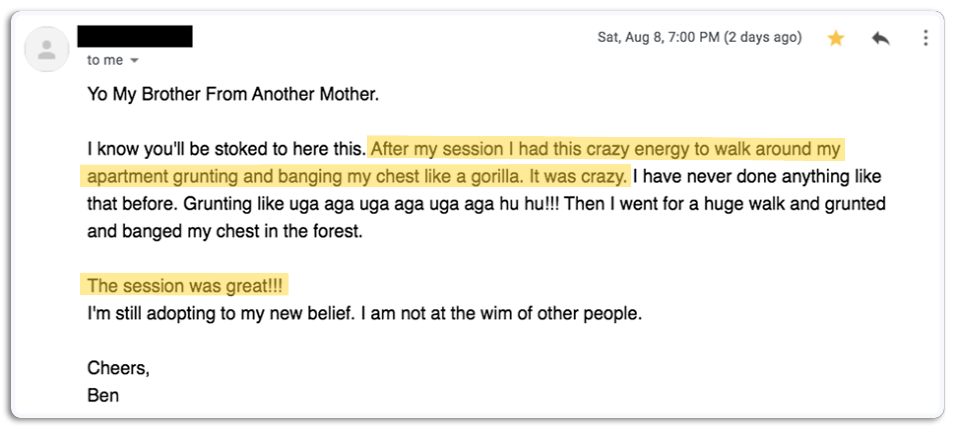Viewport: 955px width, 428px height.
Task: Click the "Sat, Aug 8, 7:00 PM" timestamp
Action: [699, 37]
